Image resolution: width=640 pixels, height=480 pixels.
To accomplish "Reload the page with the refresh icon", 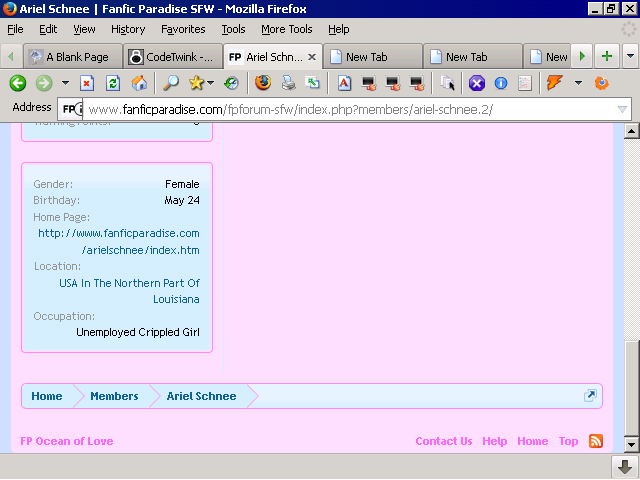I will 113,83.
